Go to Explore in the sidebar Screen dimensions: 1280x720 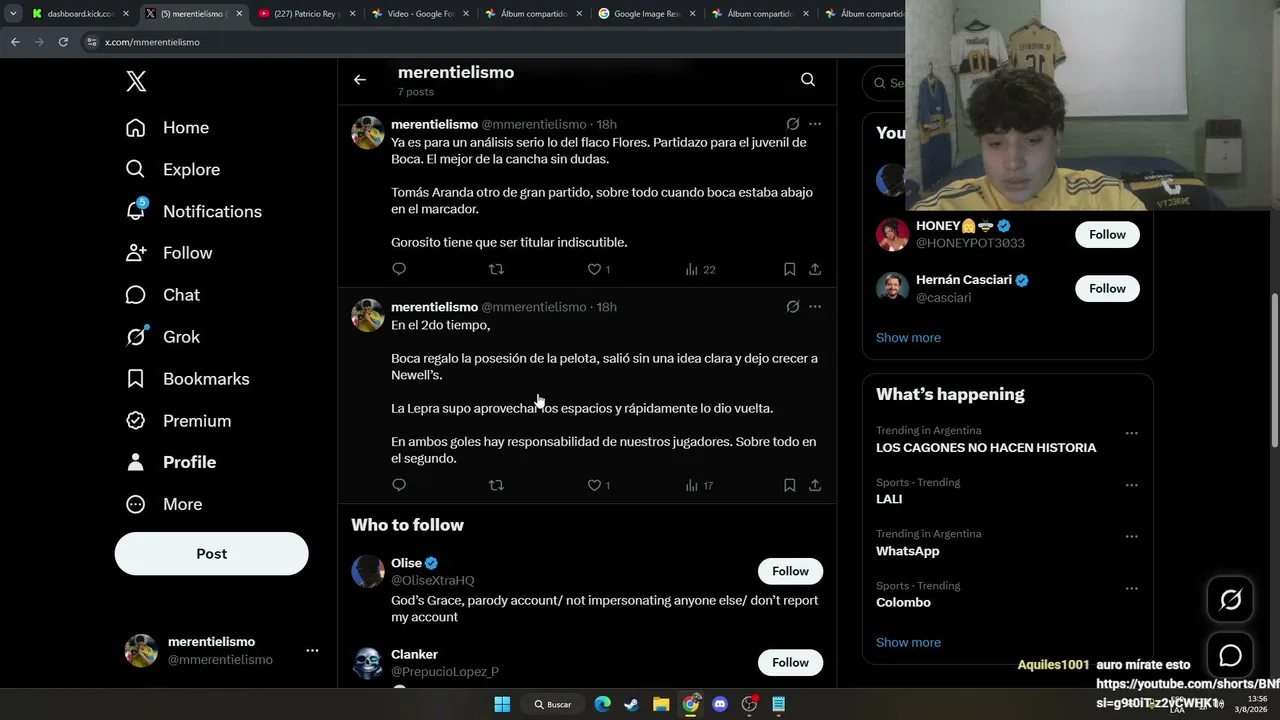172,170
